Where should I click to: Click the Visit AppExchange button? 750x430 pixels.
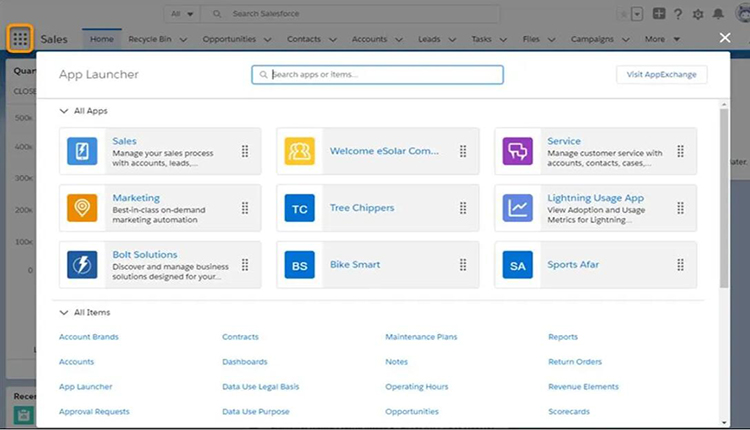[x=662, y=75]
